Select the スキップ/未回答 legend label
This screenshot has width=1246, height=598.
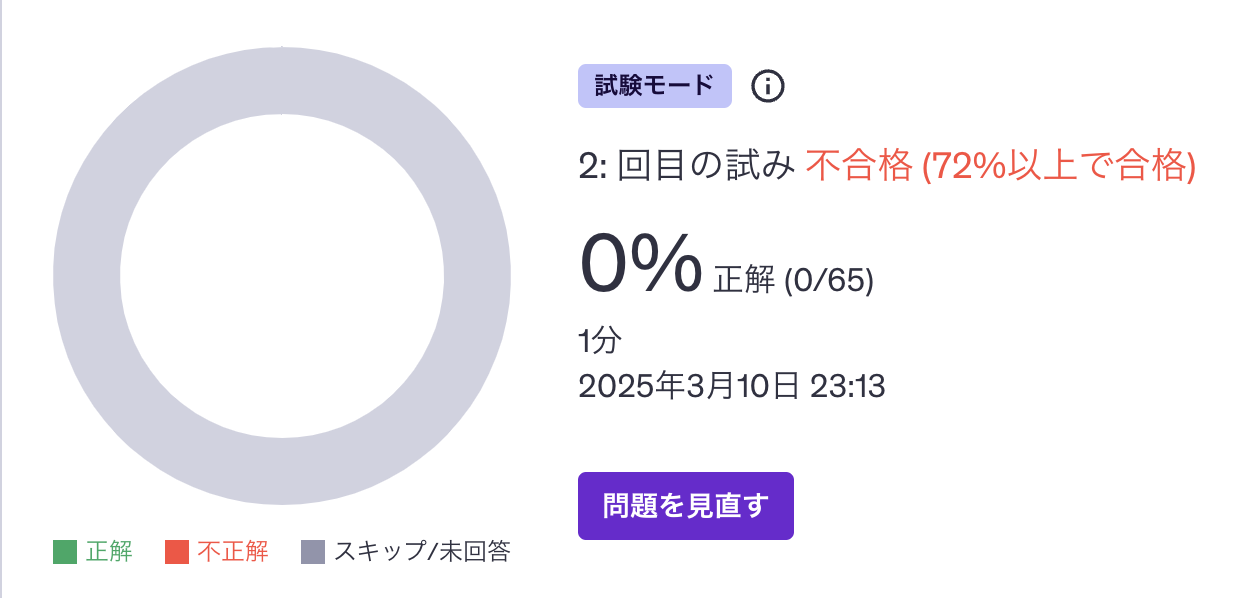[x=422, y=552]
